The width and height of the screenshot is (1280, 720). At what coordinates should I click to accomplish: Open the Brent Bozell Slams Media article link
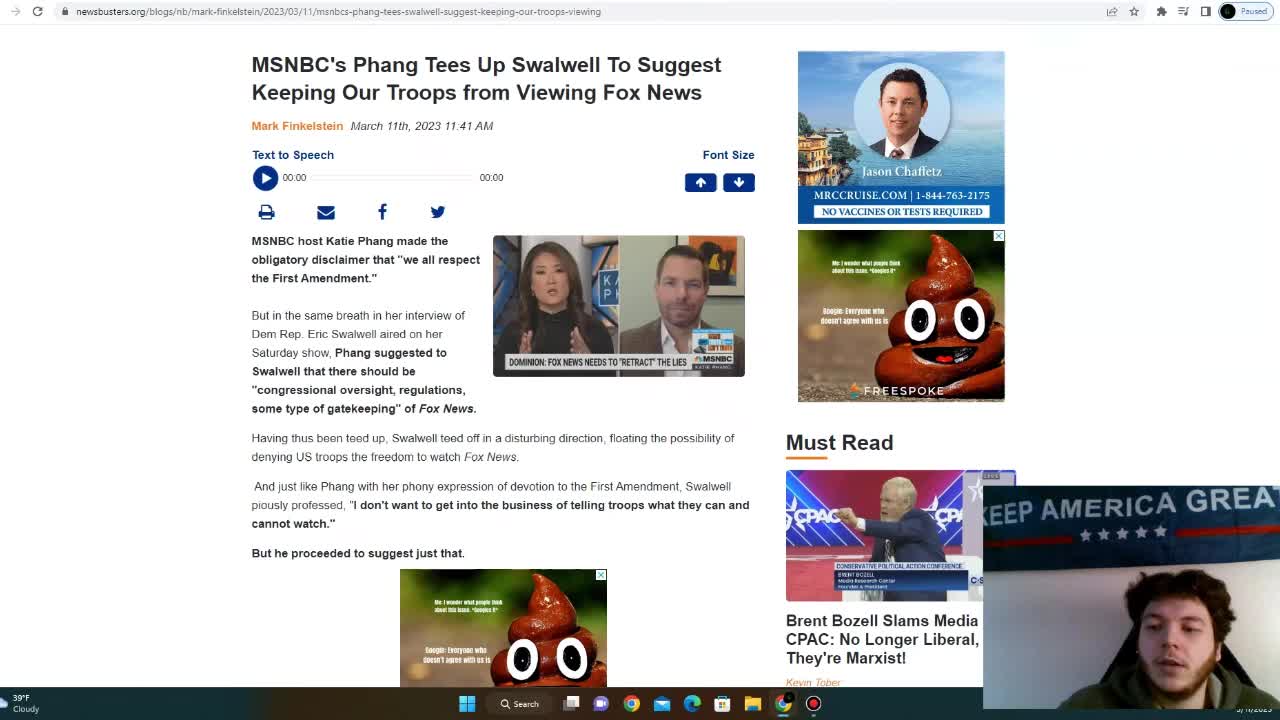click(x=882, y=639)
